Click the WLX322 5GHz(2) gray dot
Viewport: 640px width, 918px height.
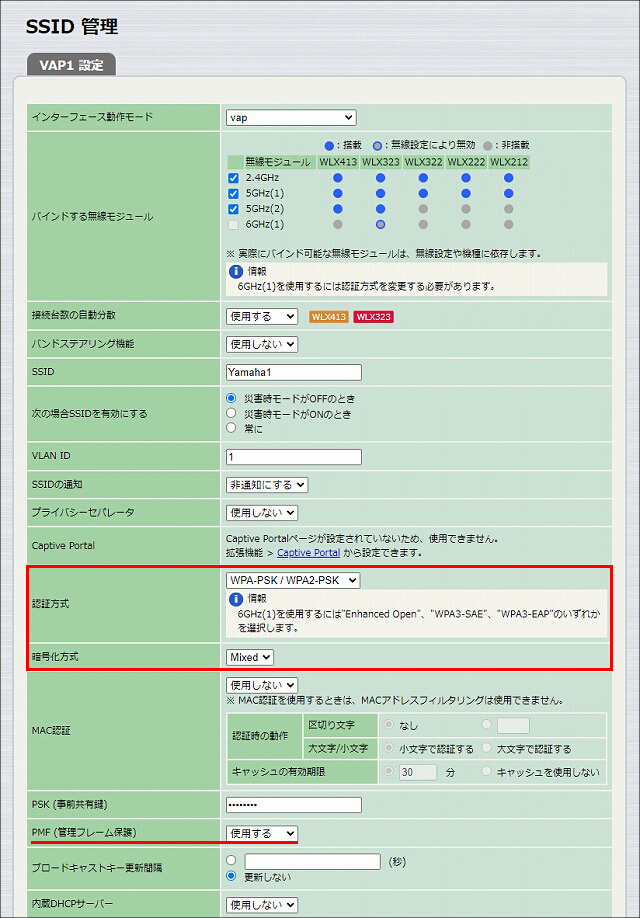coord(423,209)
